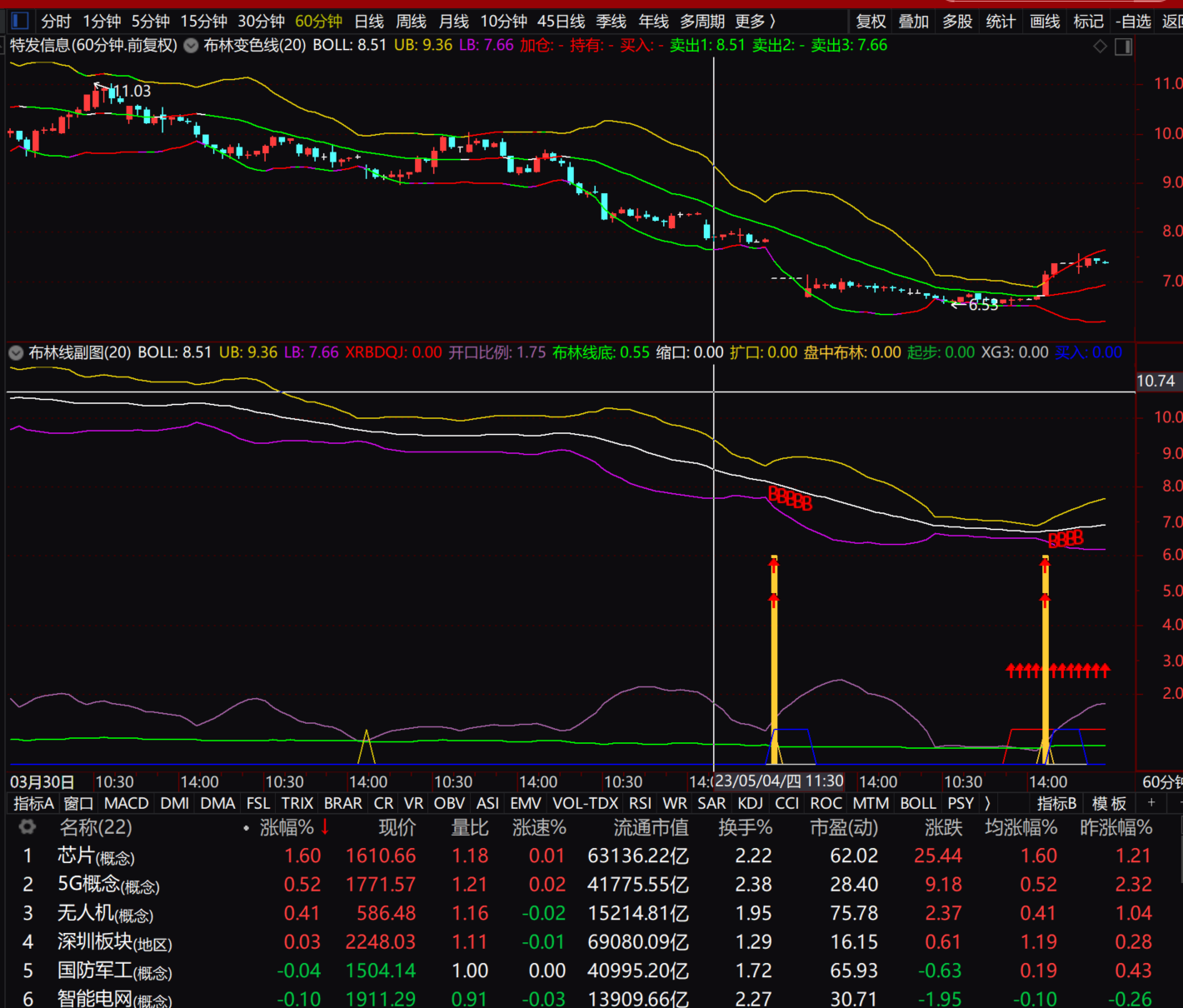Select the 15分钟 period tab
The image size is (1183, 1008).
[203, 21]
